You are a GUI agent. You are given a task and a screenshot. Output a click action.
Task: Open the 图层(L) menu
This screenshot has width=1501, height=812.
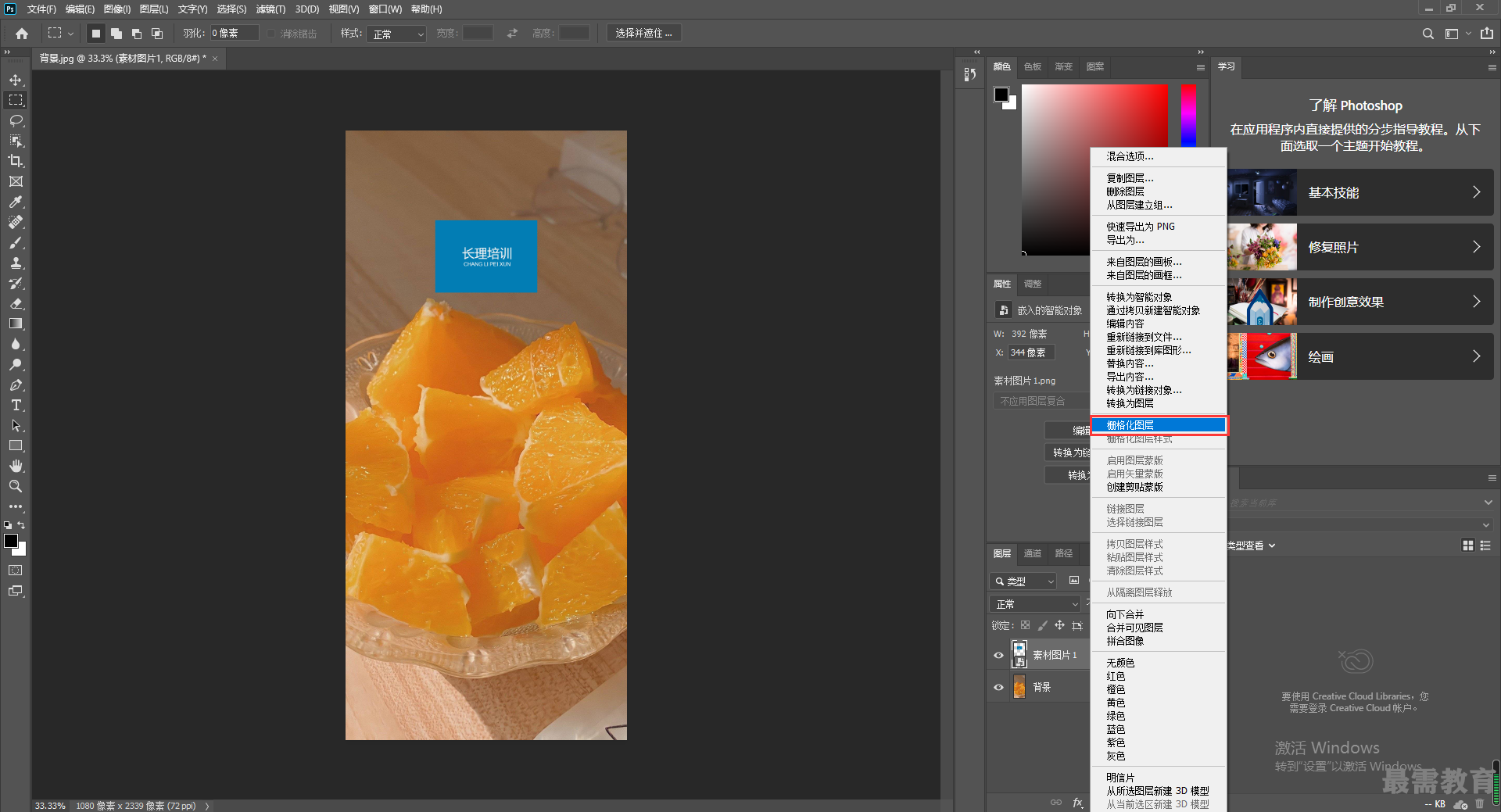154,9
